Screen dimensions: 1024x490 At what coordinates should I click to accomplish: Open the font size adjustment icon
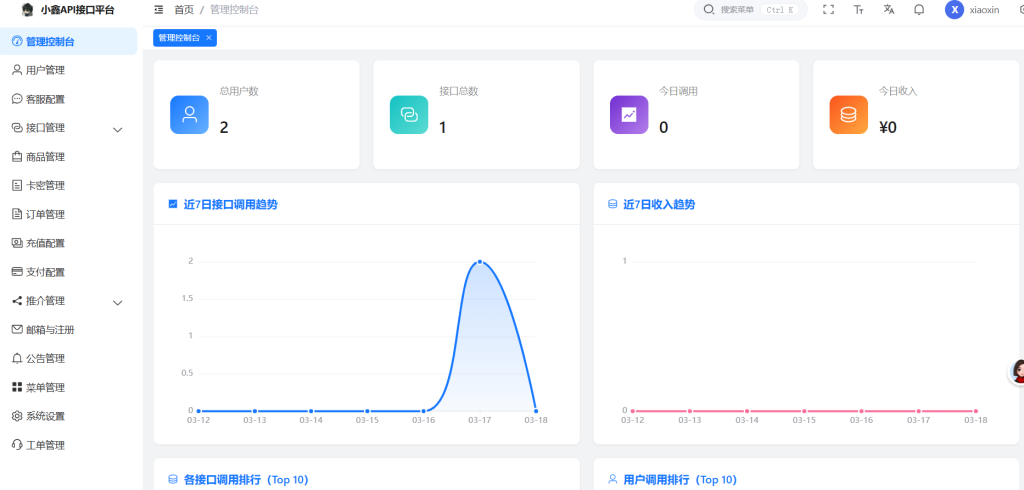pyautogui.click(x=858, y=9)
